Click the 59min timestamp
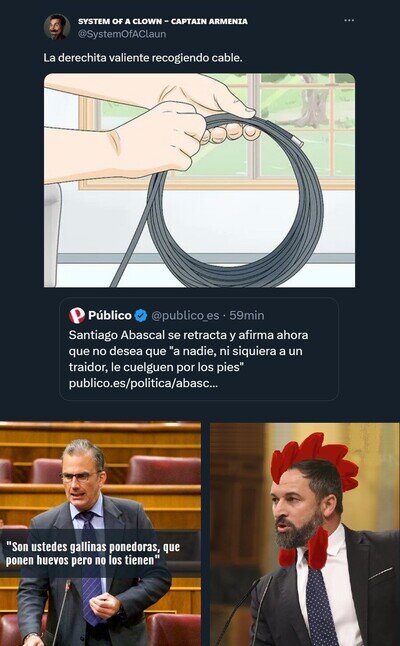 point(247,316)
